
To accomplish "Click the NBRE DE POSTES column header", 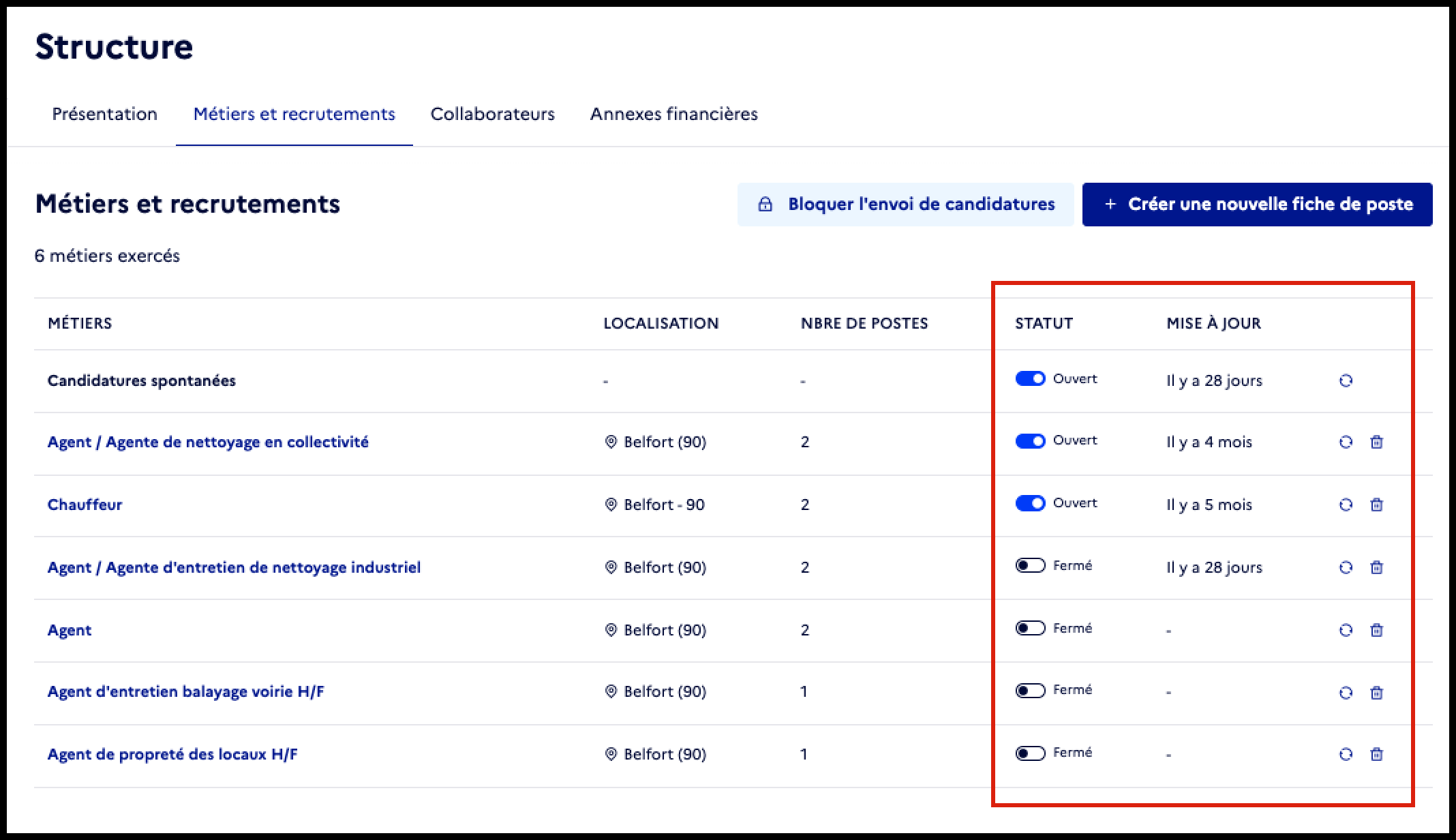I will 864,323.
